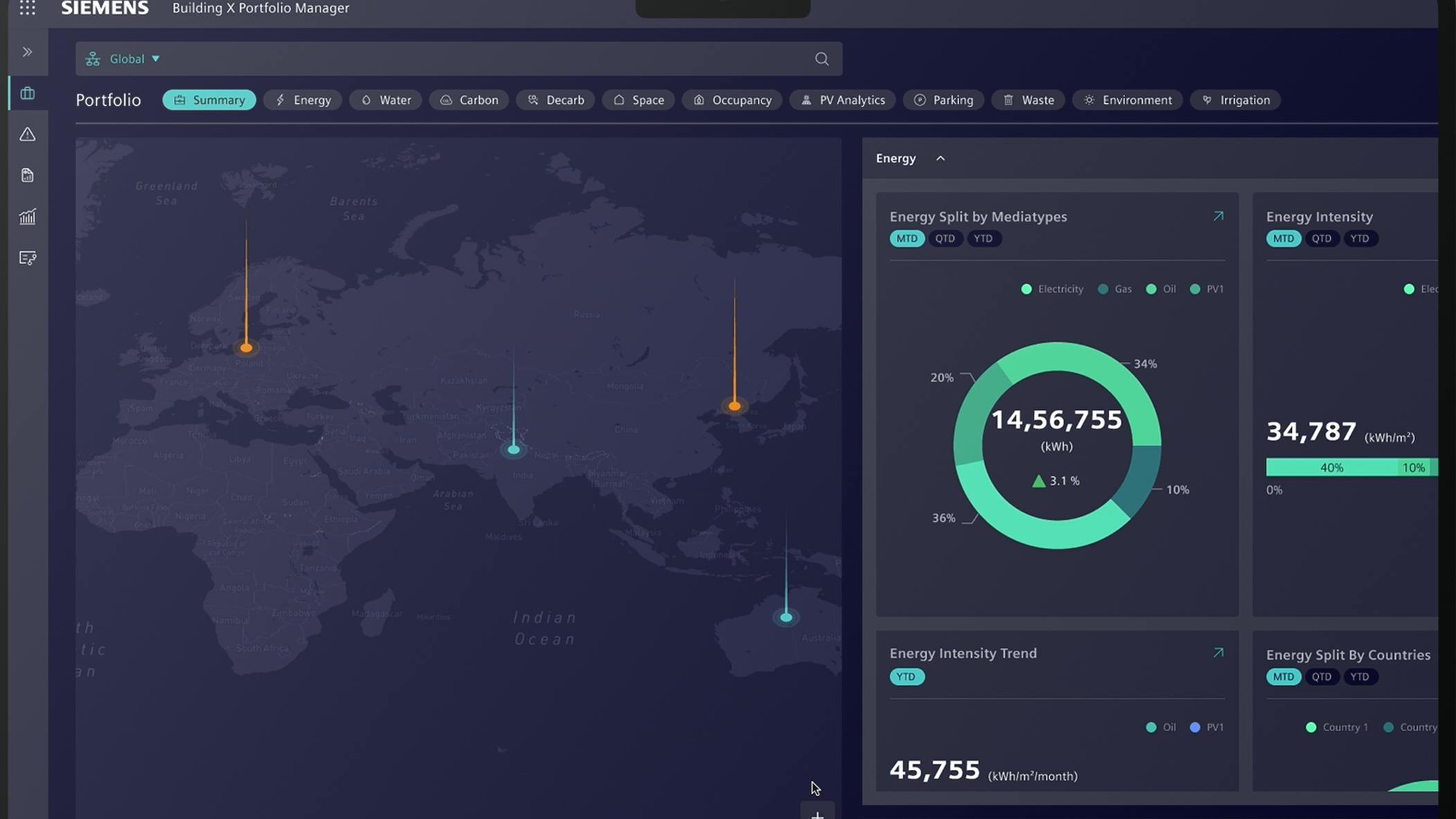Open the PV Analytics tab
The width and height of the screenshot is (1456, 819).
coord(842,100)
